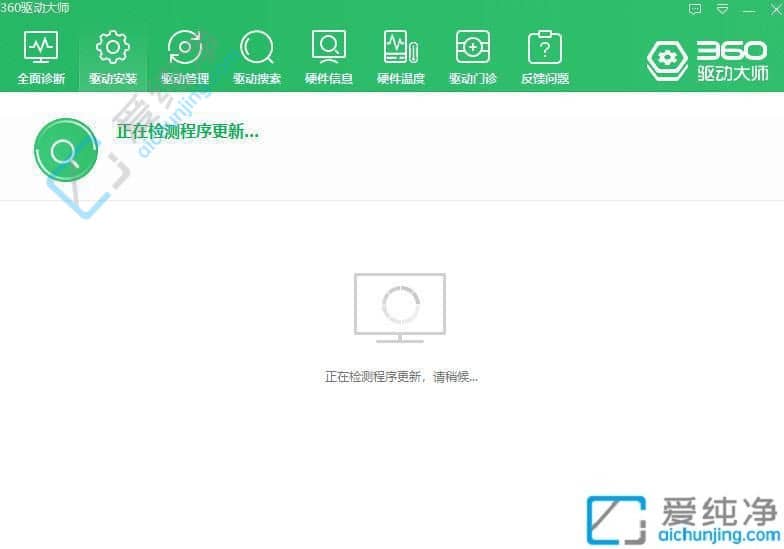View 硬件信息 hardware info
Image resolution: width=784 pixels, height=549 pixels.
328,56
